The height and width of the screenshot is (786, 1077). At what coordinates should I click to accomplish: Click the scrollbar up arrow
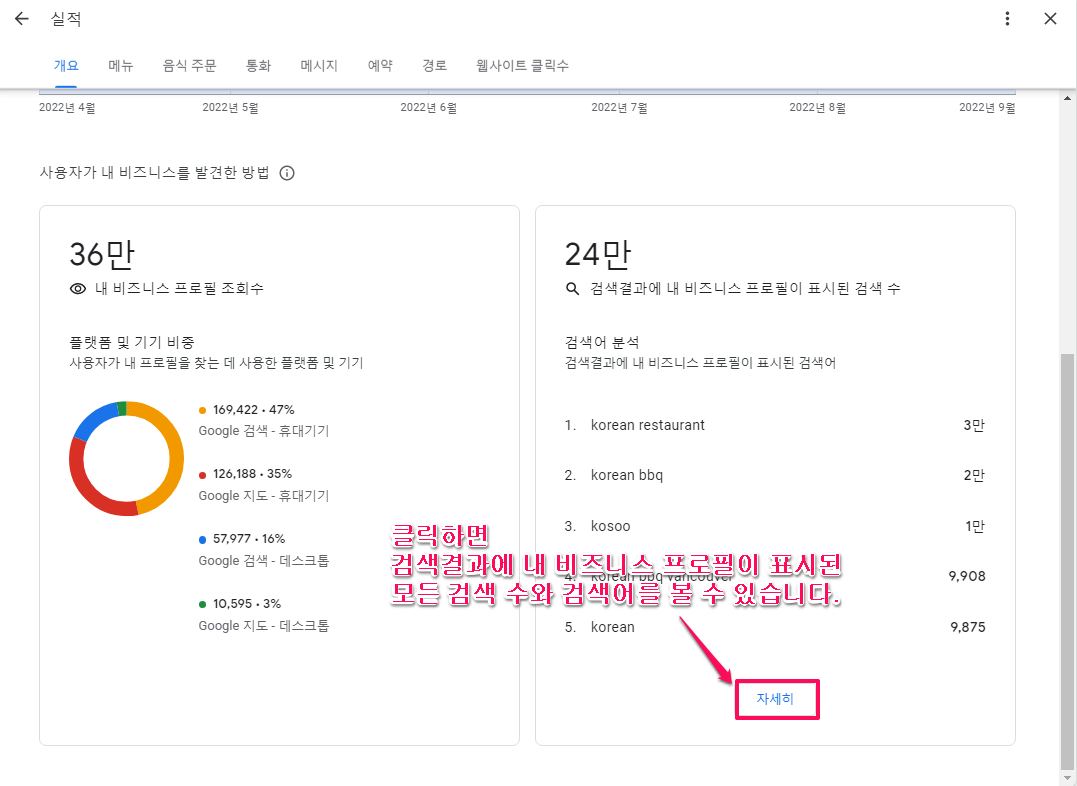(1067, 98)
